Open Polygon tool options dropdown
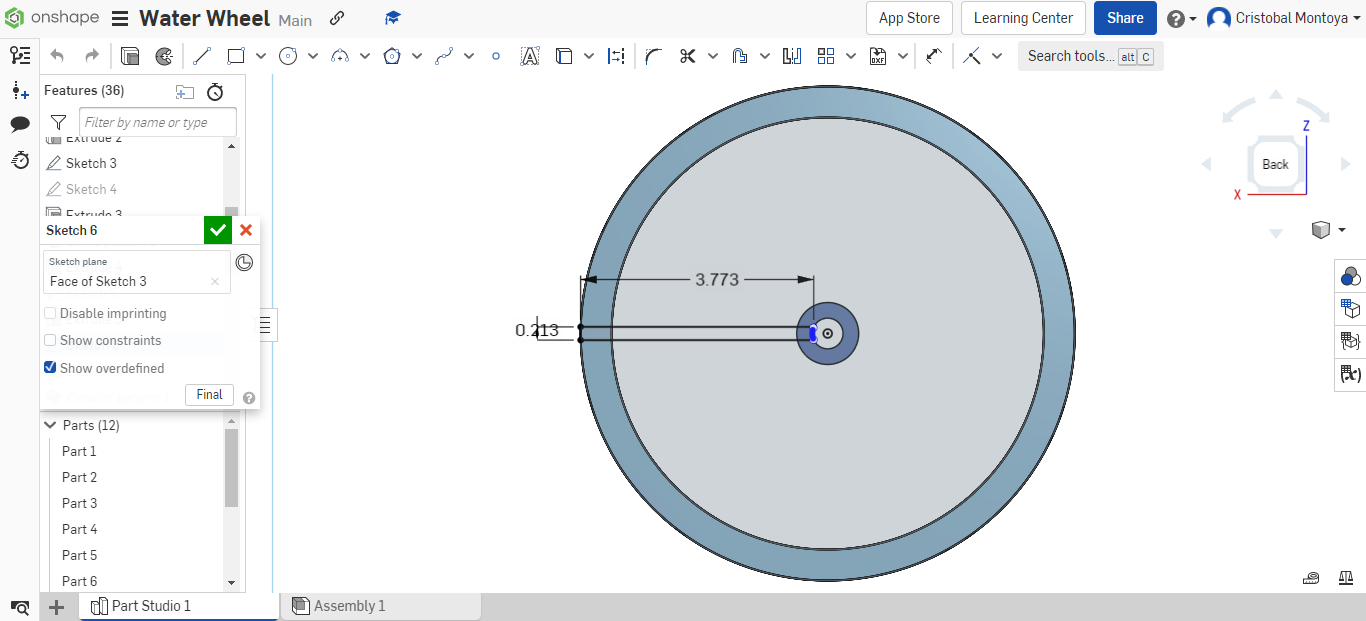Screen dimensions: 1366x621 tap(417, 56)
